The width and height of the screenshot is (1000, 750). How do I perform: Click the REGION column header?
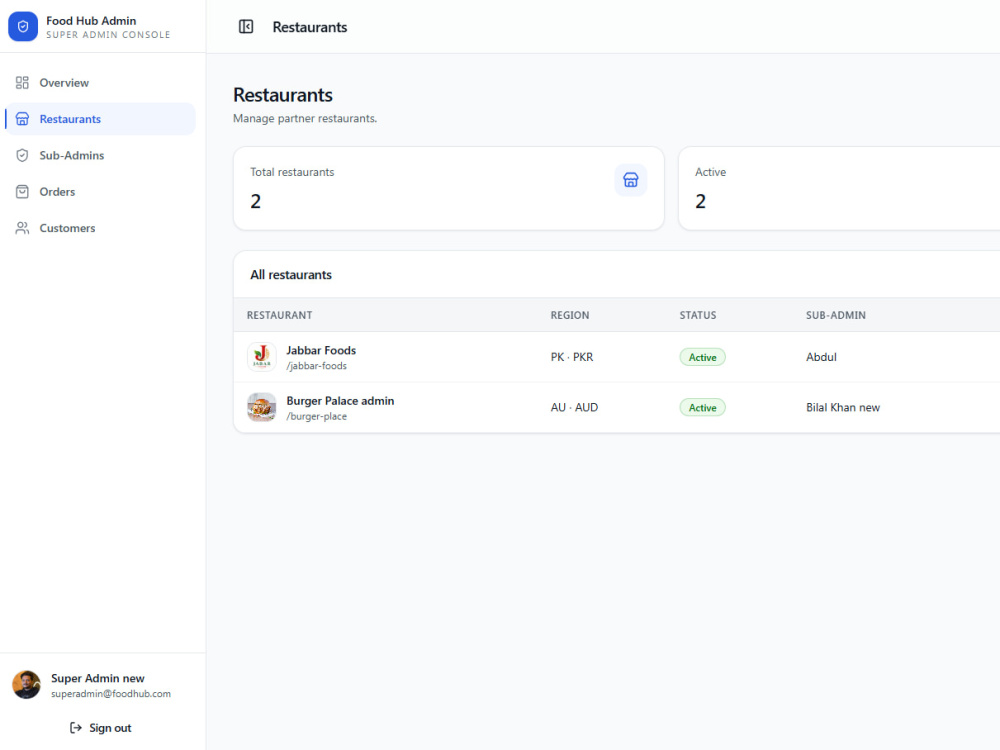pos(570,315)
